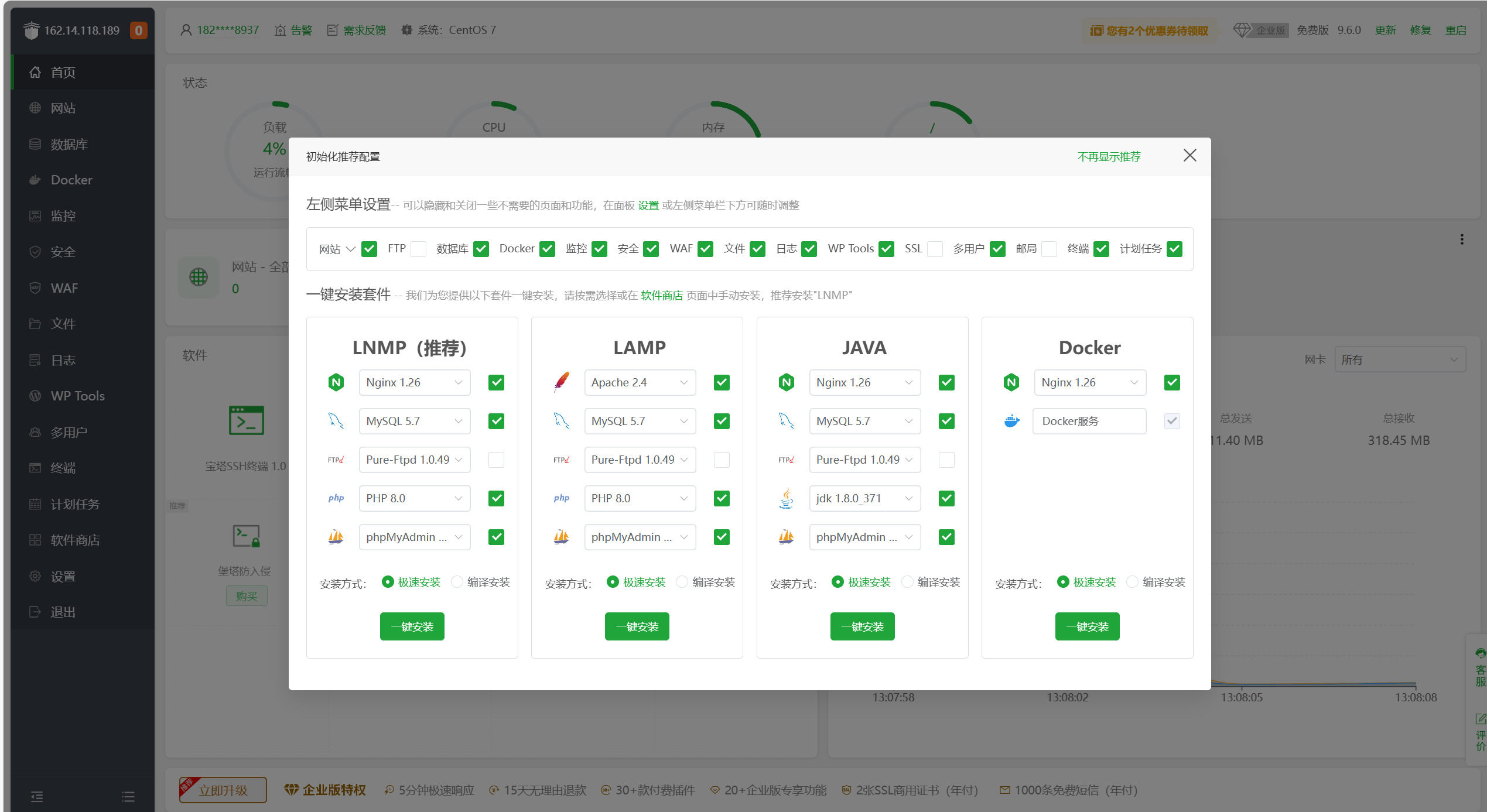Expand the Apache 2.4 version dropdown

(x=640, y=382)
